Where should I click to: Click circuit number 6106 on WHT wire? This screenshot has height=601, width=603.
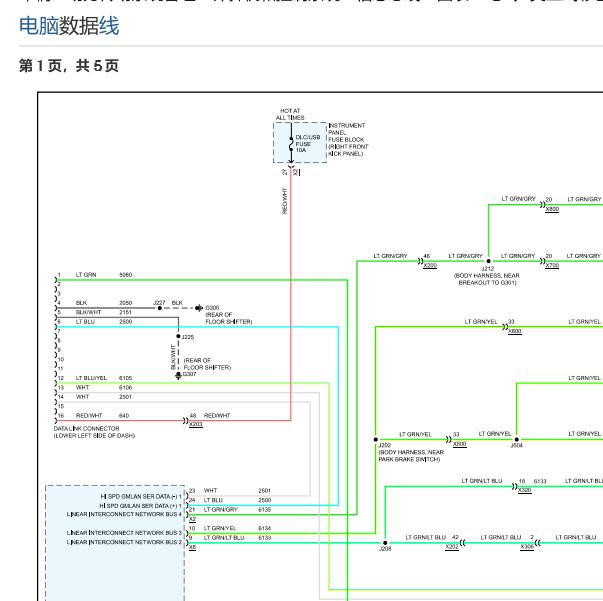click(126, 388)
